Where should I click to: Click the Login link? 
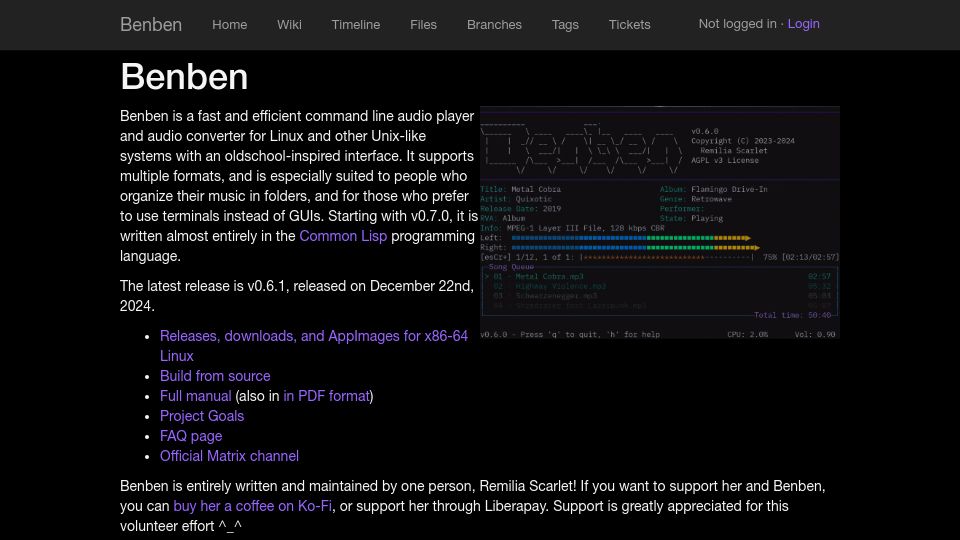(803, 24)
